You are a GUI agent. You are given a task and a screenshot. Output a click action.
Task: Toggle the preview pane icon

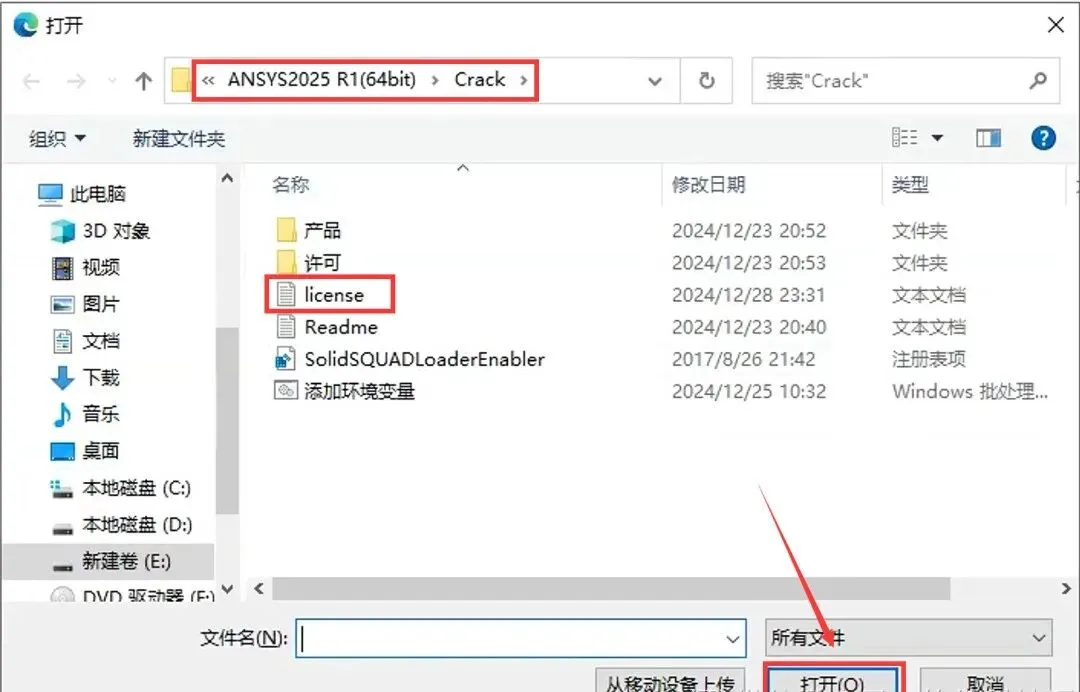point(988,138)
